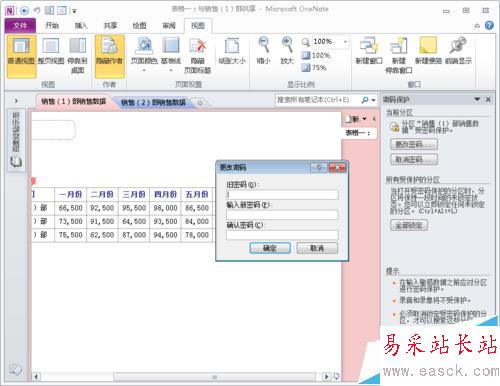Create a New Side Note (新建便笺)
This screenshot has width=500, height=386.
click(x=428, y=52)
